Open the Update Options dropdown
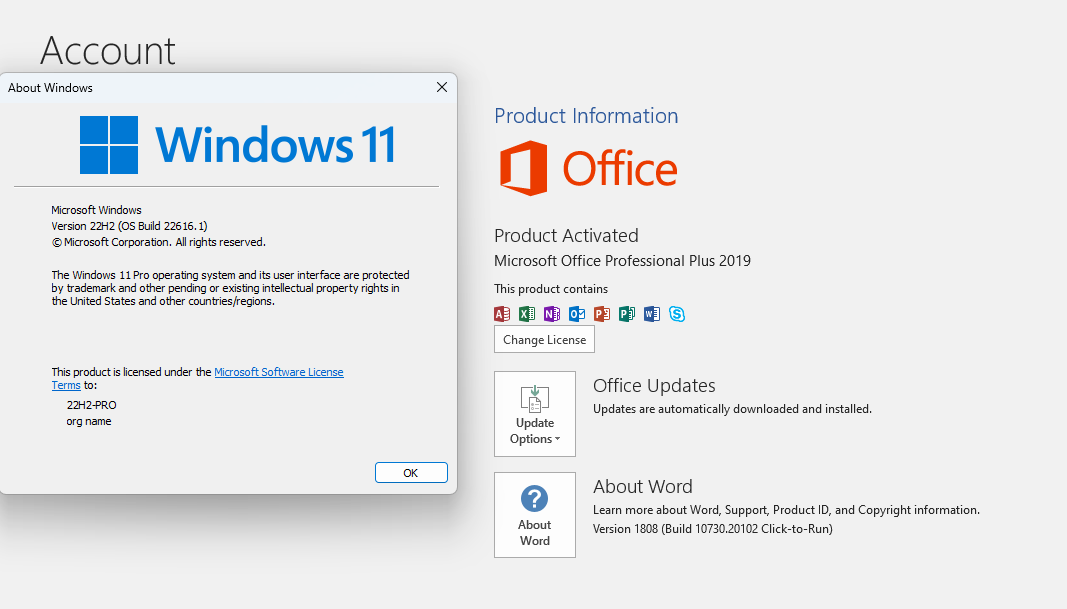 coord(535,414)
